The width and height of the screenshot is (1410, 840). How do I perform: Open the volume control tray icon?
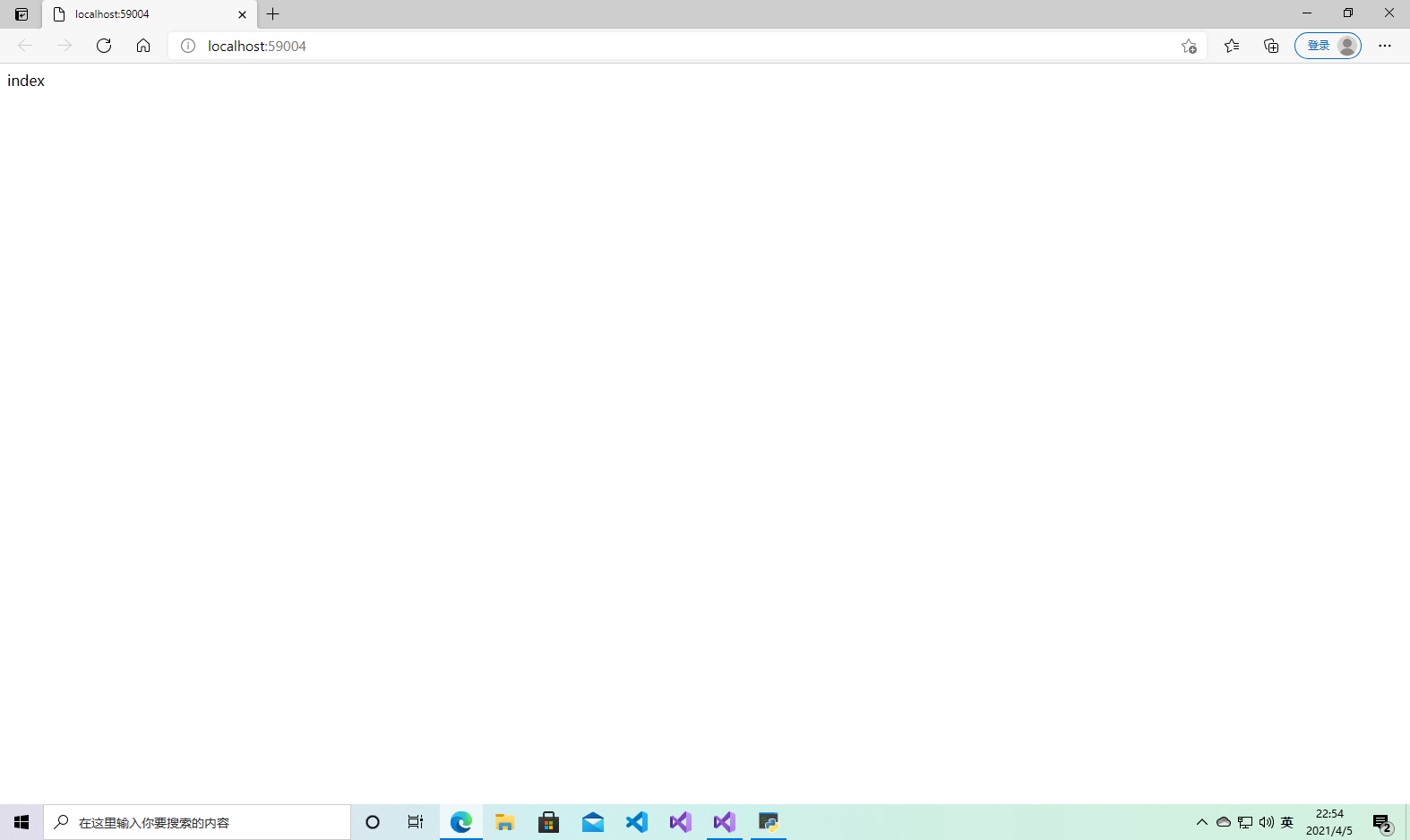click(1267, 822)
